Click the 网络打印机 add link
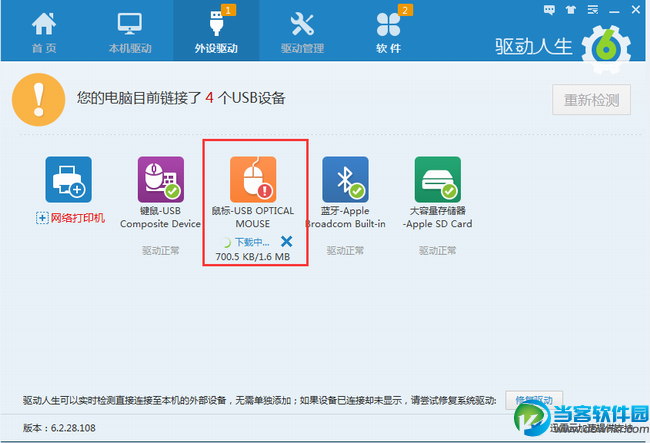Viewport: 650px width, 443px height. pyautogui.click(x=70, y=218)
